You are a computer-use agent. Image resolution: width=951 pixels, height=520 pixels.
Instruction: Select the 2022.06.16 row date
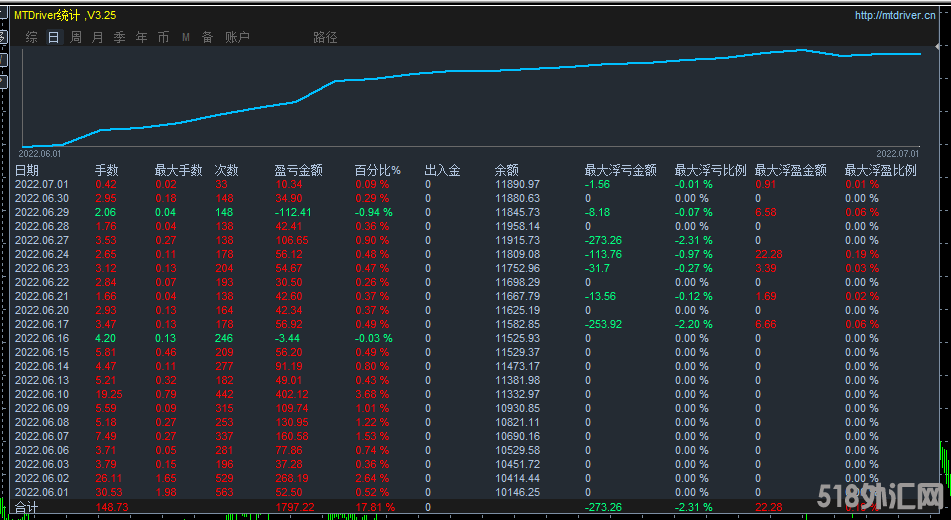click(41, 339)
